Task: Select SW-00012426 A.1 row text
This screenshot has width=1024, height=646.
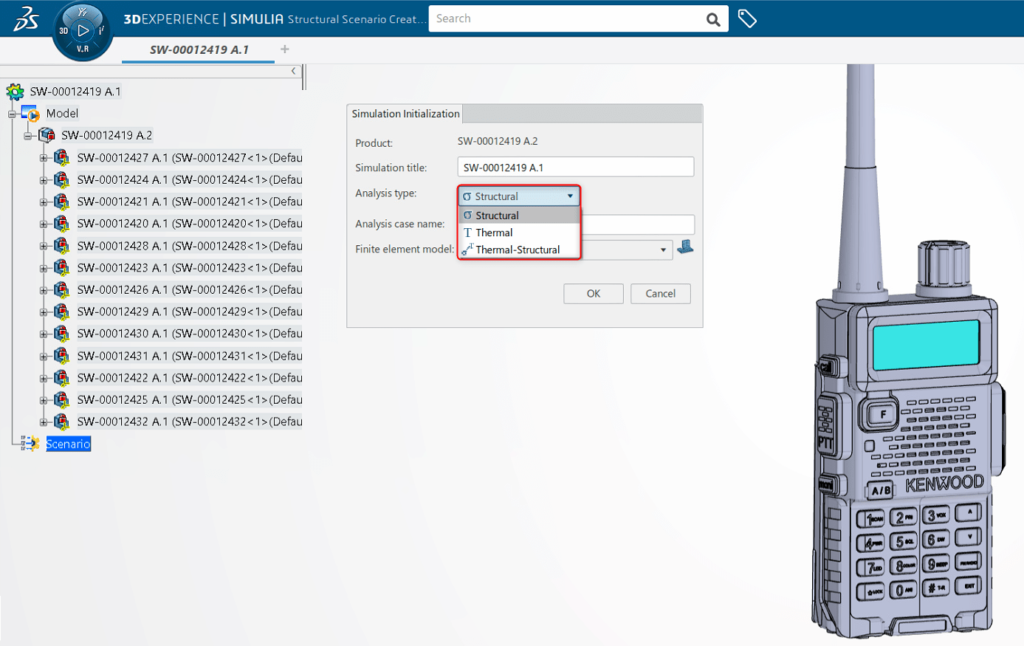Action: [x=189, y=289]
